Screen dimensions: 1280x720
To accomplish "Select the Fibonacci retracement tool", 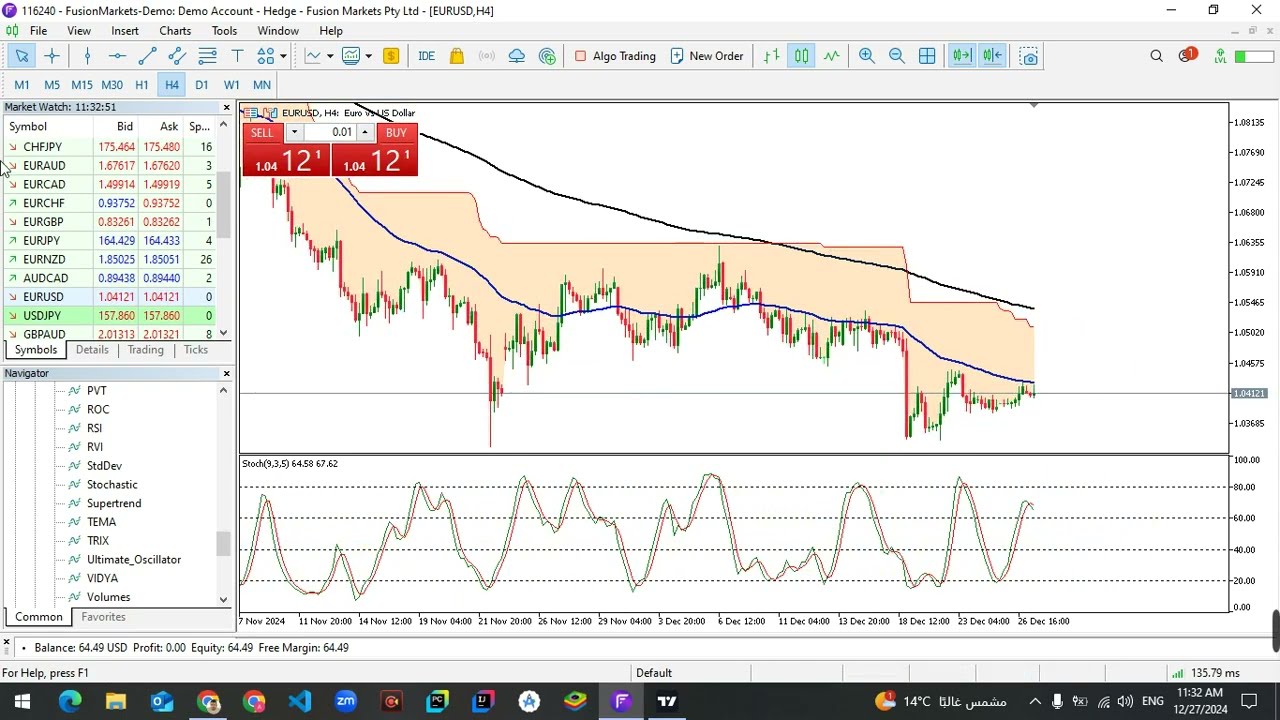I will (207, 56).
